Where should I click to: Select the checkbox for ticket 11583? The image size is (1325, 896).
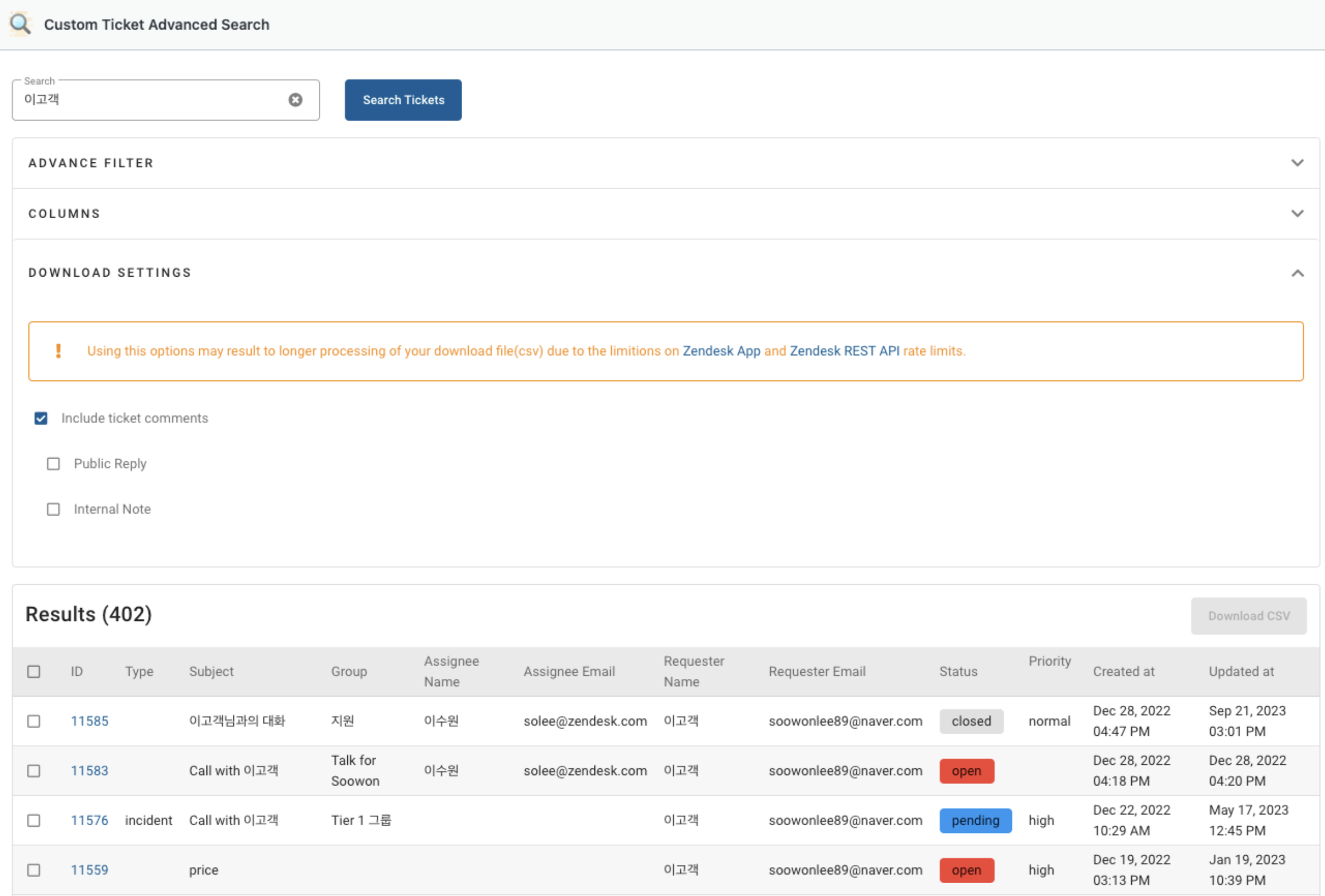33,770
